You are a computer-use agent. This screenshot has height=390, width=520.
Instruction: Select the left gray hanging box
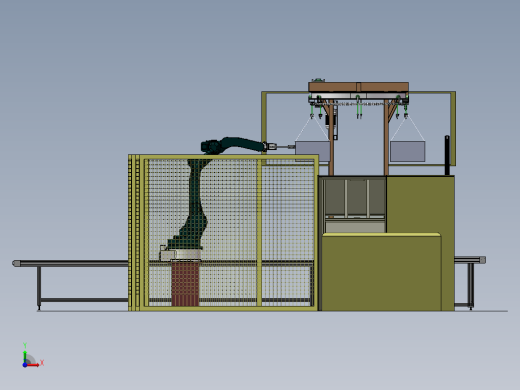[312, 151]
